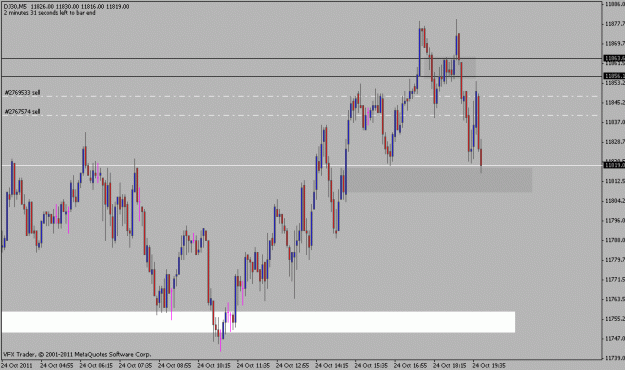Select the dark gray rectangle below the price line

(x=438, y=180)
